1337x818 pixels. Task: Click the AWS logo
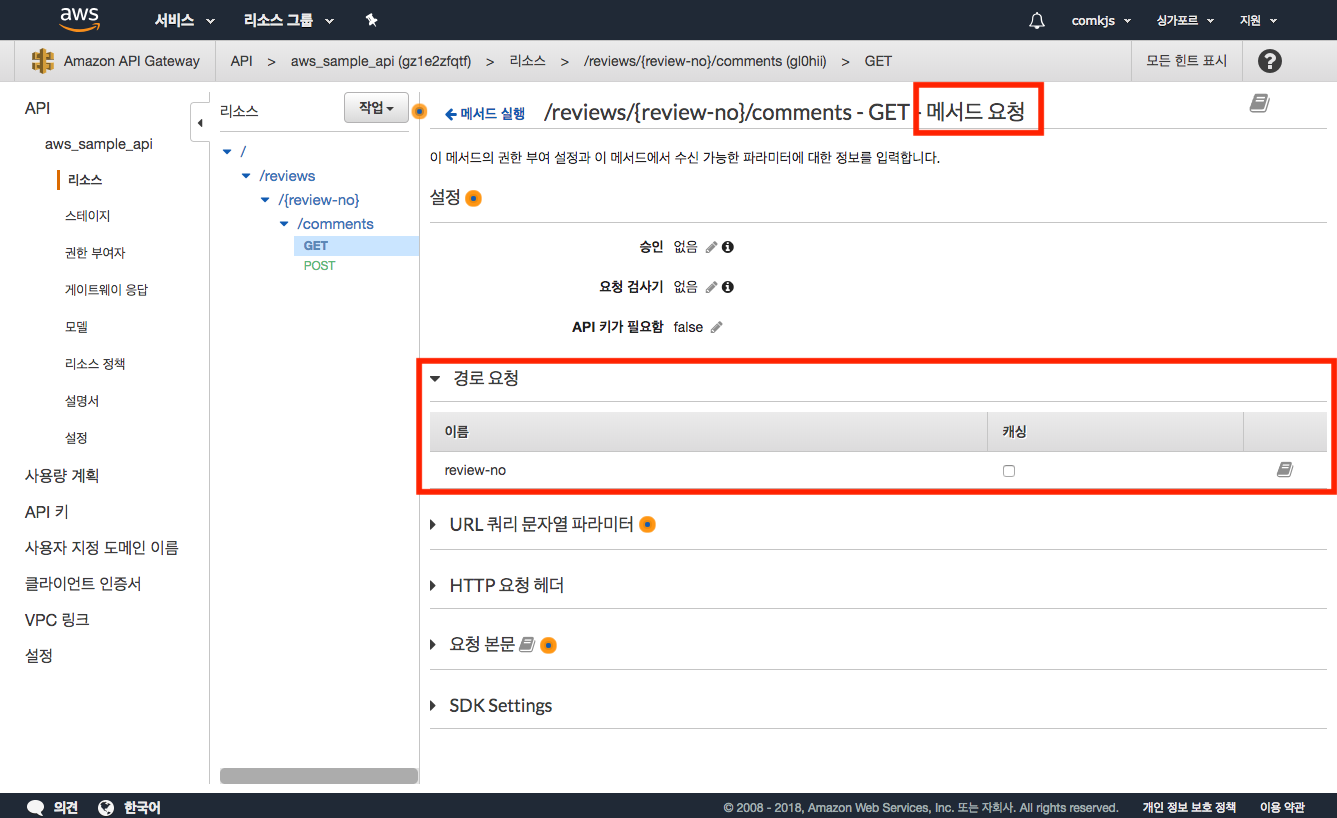(79, 19)
